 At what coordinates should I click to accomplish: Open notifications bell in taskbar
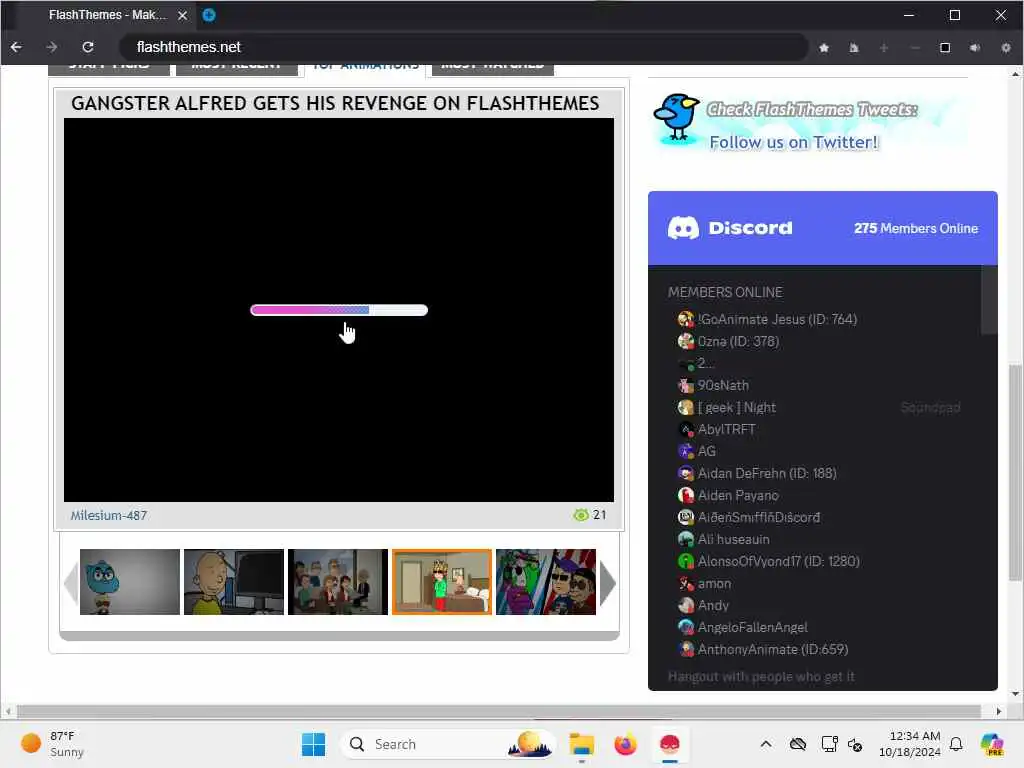click(956, 744)
